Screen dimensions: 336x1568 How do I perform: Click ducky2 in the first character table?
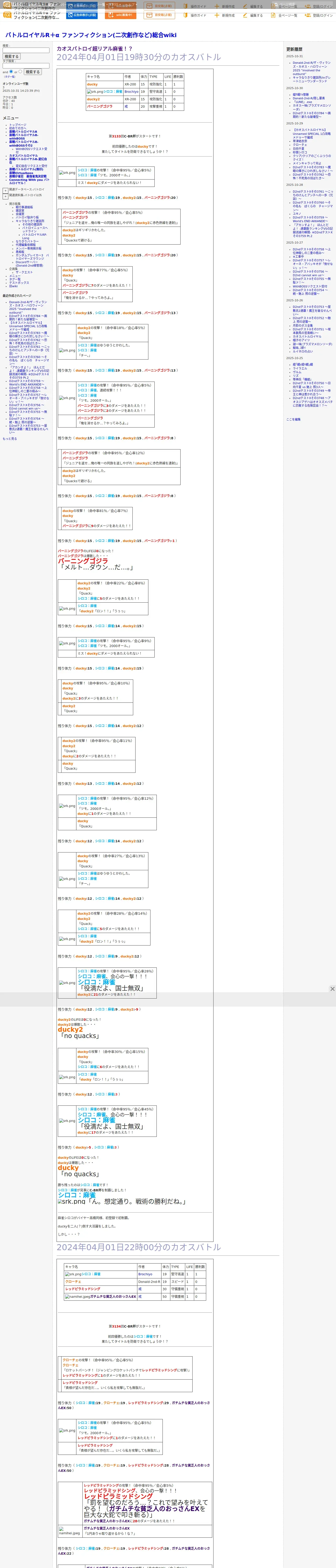(x=93, y=99)
